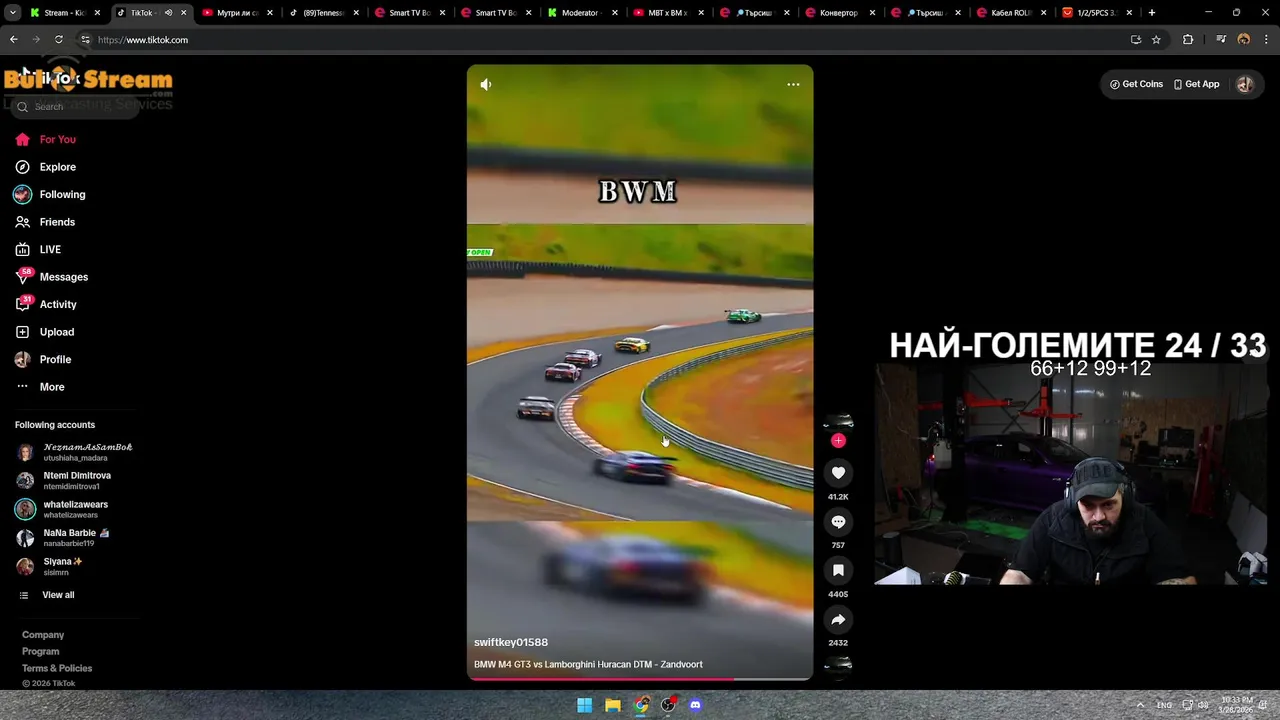Open the Upload page

[x=57, y=332]
